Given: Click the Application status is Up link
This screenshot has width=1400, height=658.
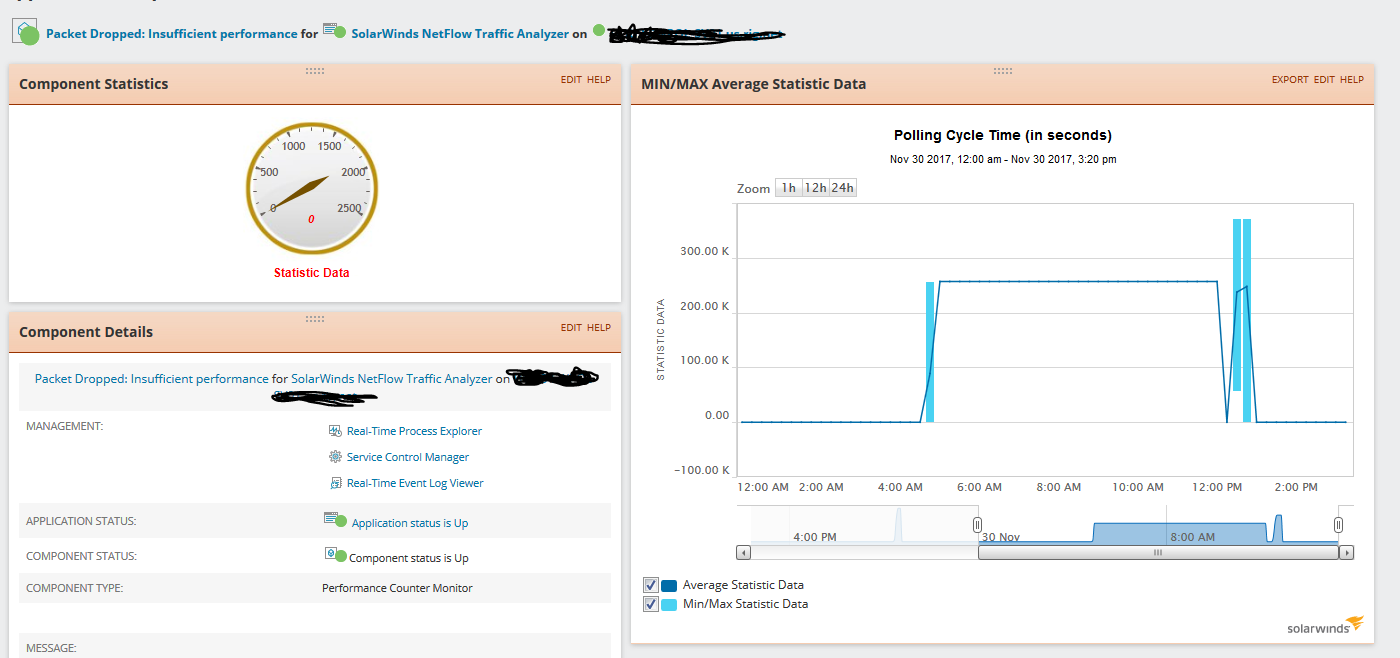Looking at the screenshot, I should click(410, 523).
